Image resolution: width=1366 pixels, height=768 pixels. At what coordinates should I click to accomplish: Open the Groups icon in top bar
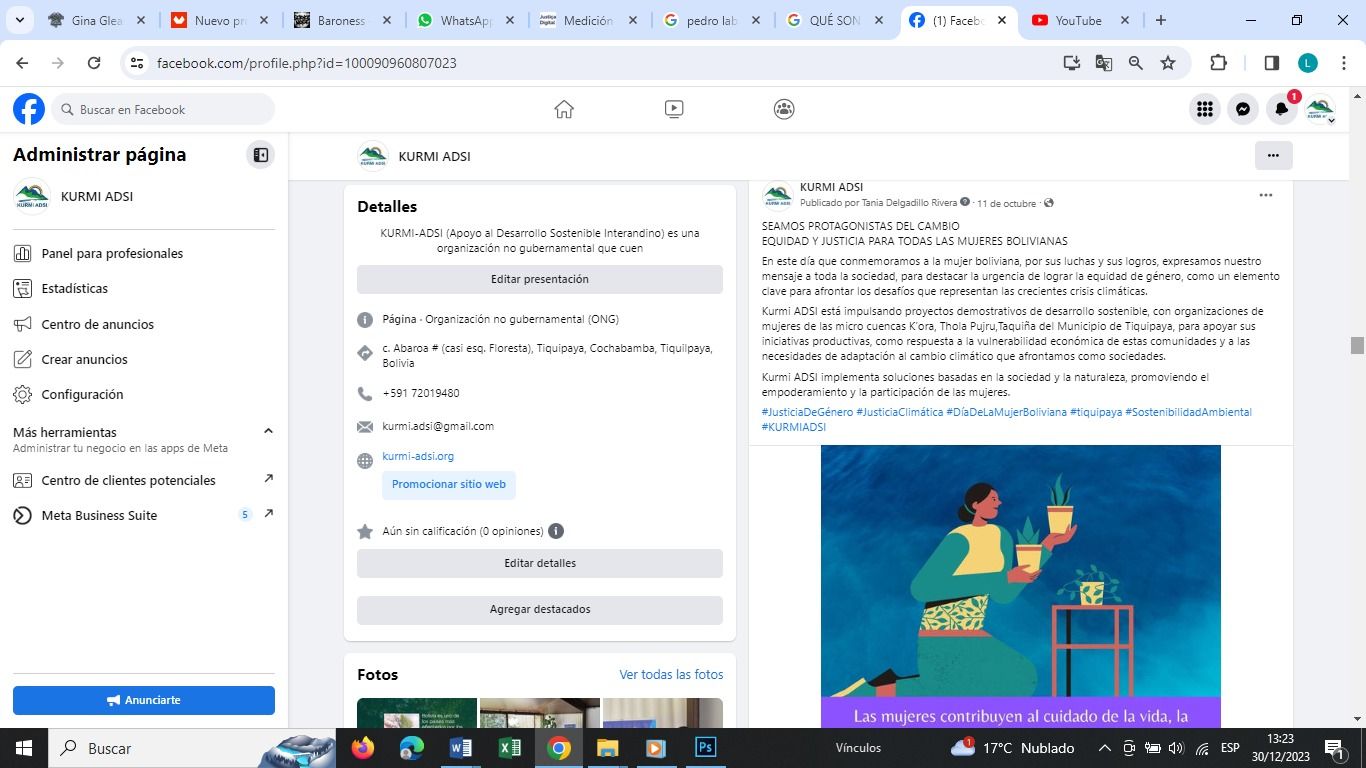click(x=784, y=109)
